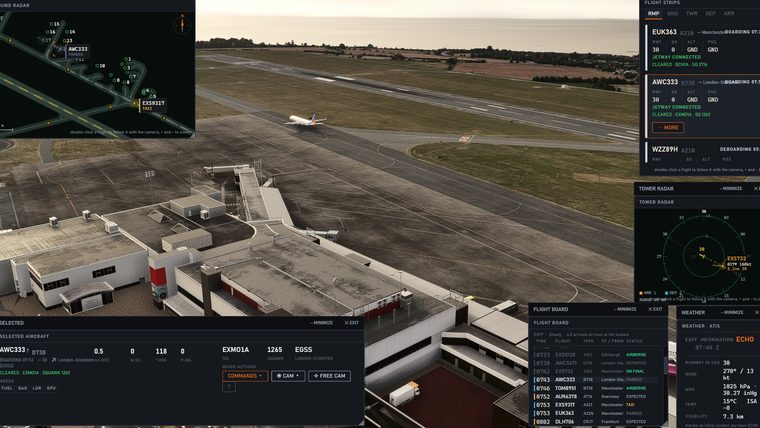Screen dimensions: 760x428
Task: Open the GND flight strips tab
Action: (x=673, y=14)
